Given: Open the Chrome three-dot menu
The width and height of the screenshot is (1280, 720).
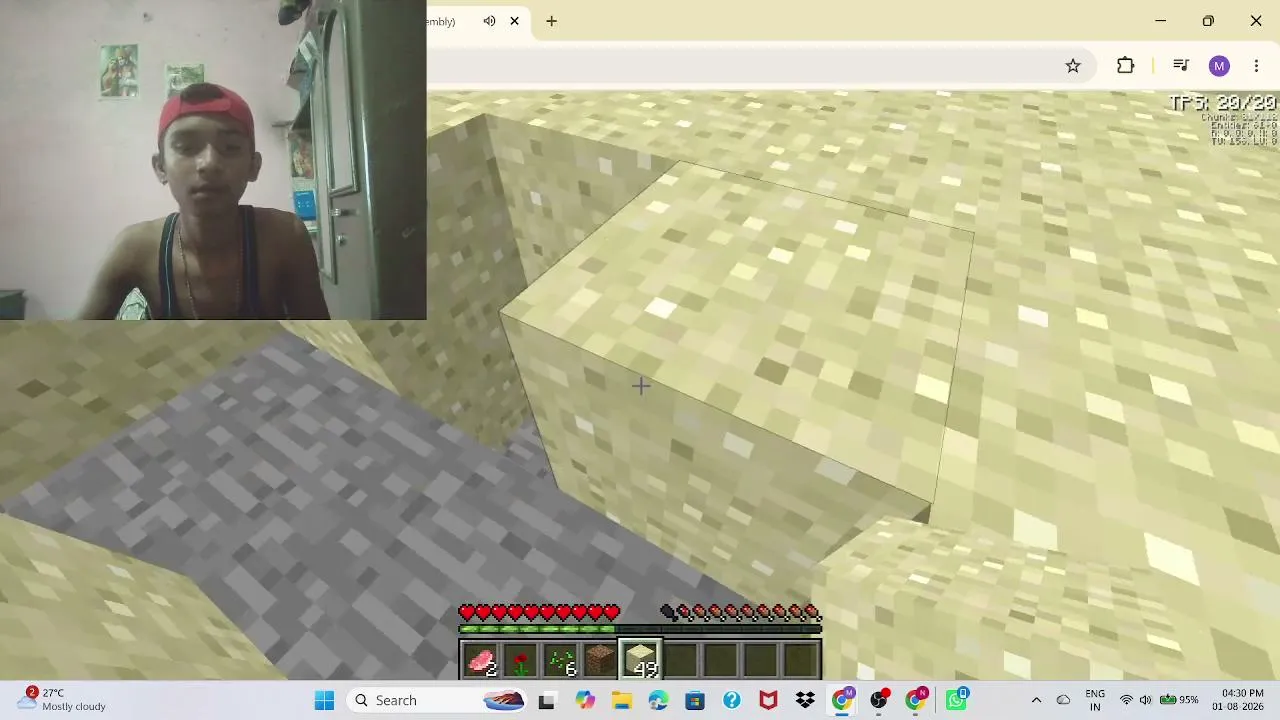Looking at the screenshot, I should pyautogui.click(x=1256, y=66).
